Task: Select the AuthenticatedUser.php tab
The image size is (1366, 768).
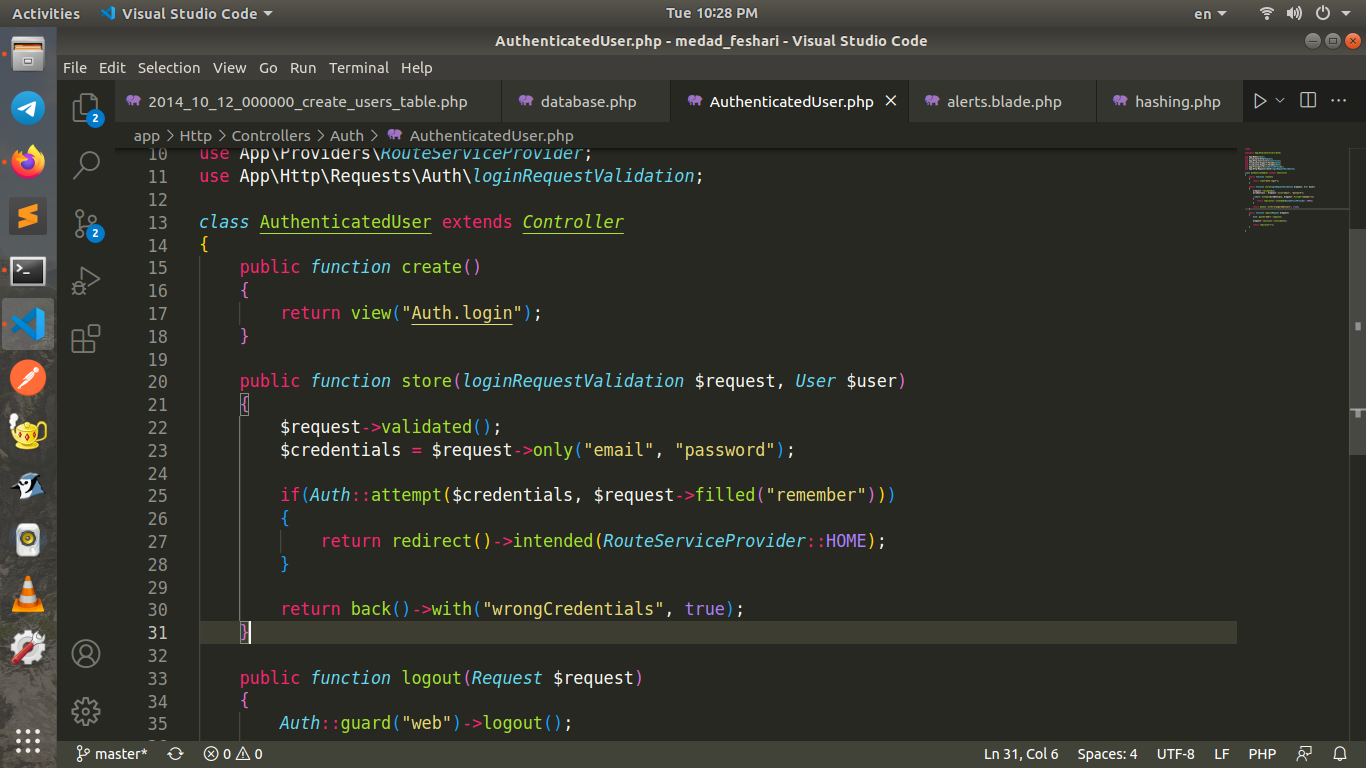Action: pos(791,101)
